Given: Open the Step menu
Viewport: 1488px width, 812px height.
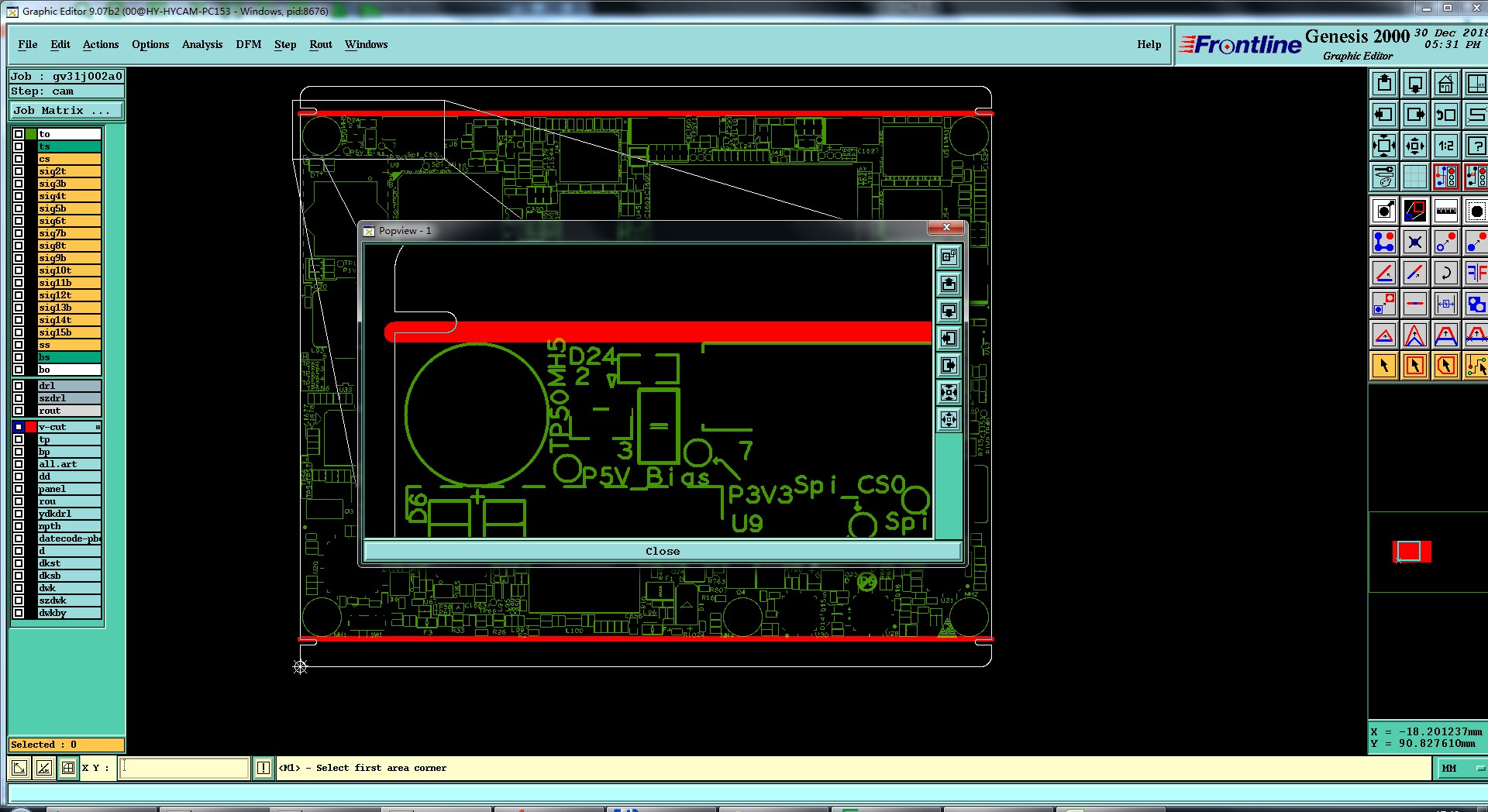Looking at the screenshot, I should pos(285,44).
